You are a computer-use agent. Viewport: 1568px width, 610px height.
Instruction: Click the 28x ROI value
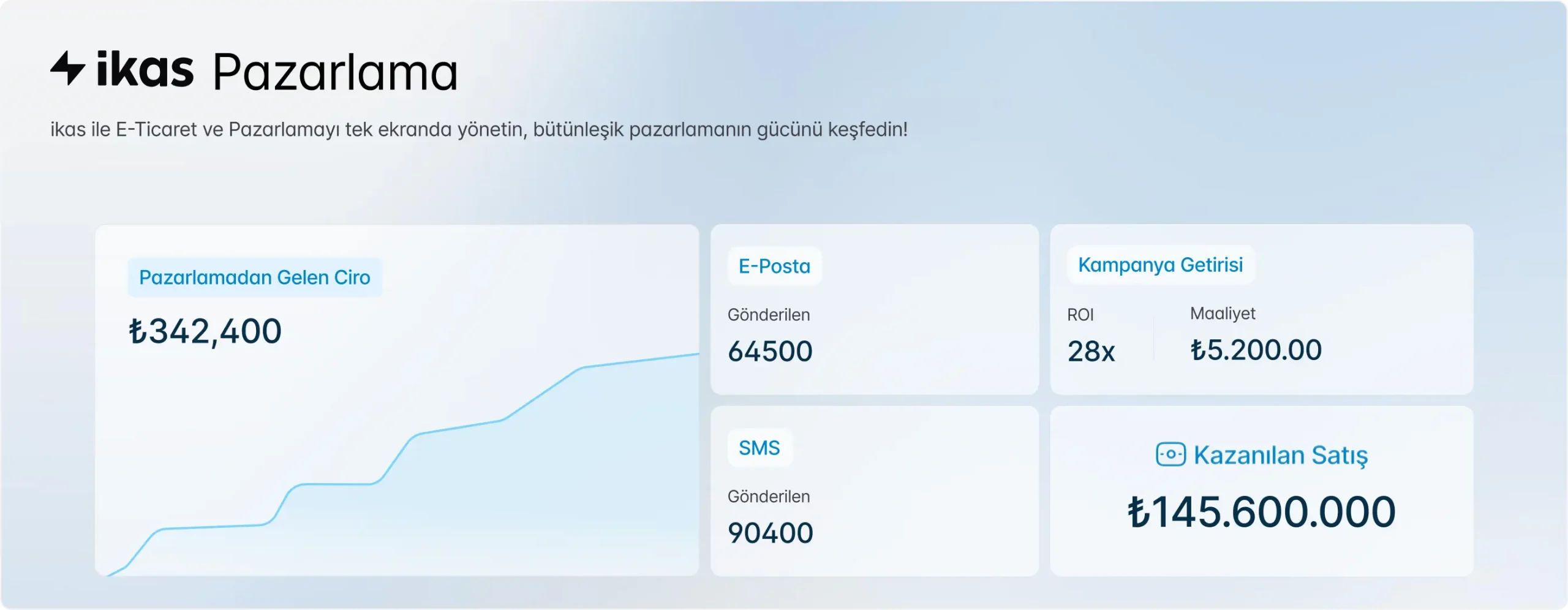1091,352
